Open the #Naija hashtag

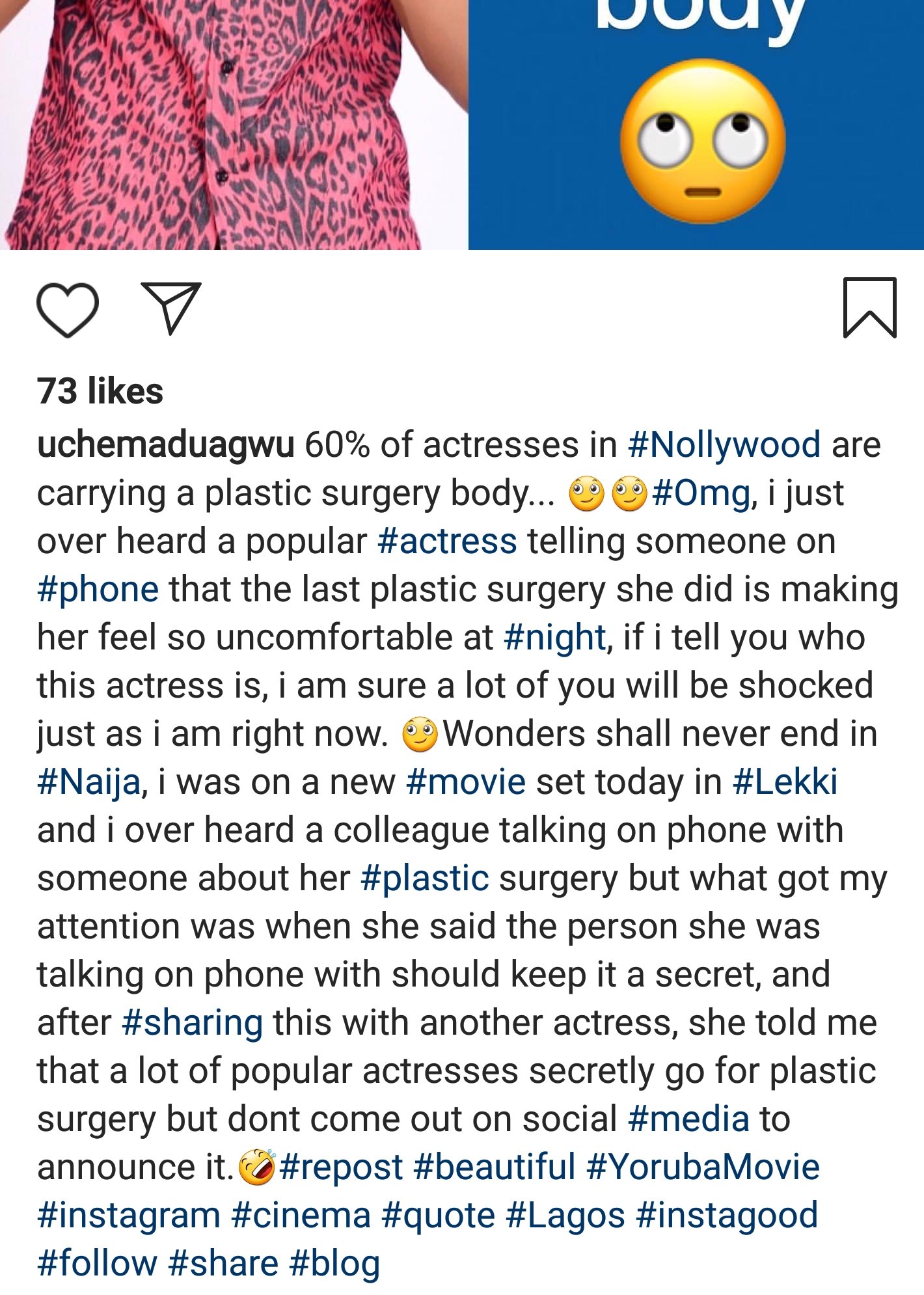pyautogui.click(x=88, y=782)
